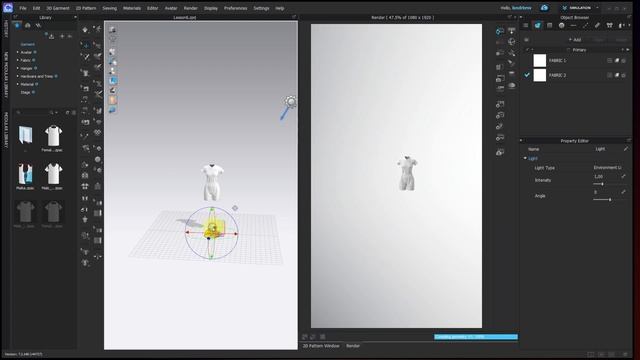Click the library add folder plus icon
Image resolution: width=640 pixels, height=360 pixels.
[62, 36]
